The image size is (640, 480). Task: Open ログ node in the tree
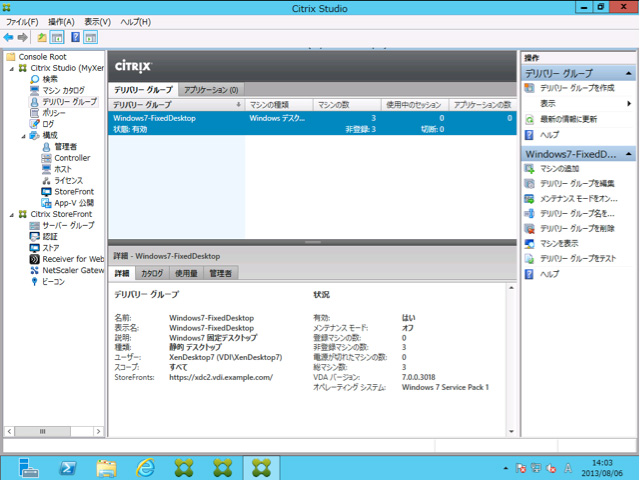tap(48, 124)
